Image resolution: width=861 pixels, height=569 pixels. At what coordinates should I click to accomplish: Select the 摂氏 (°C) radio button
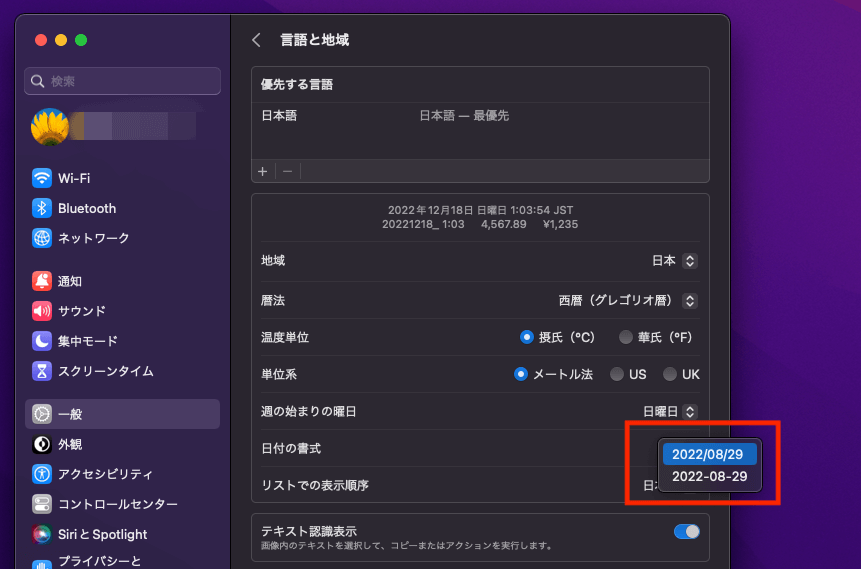click(527, 337)
